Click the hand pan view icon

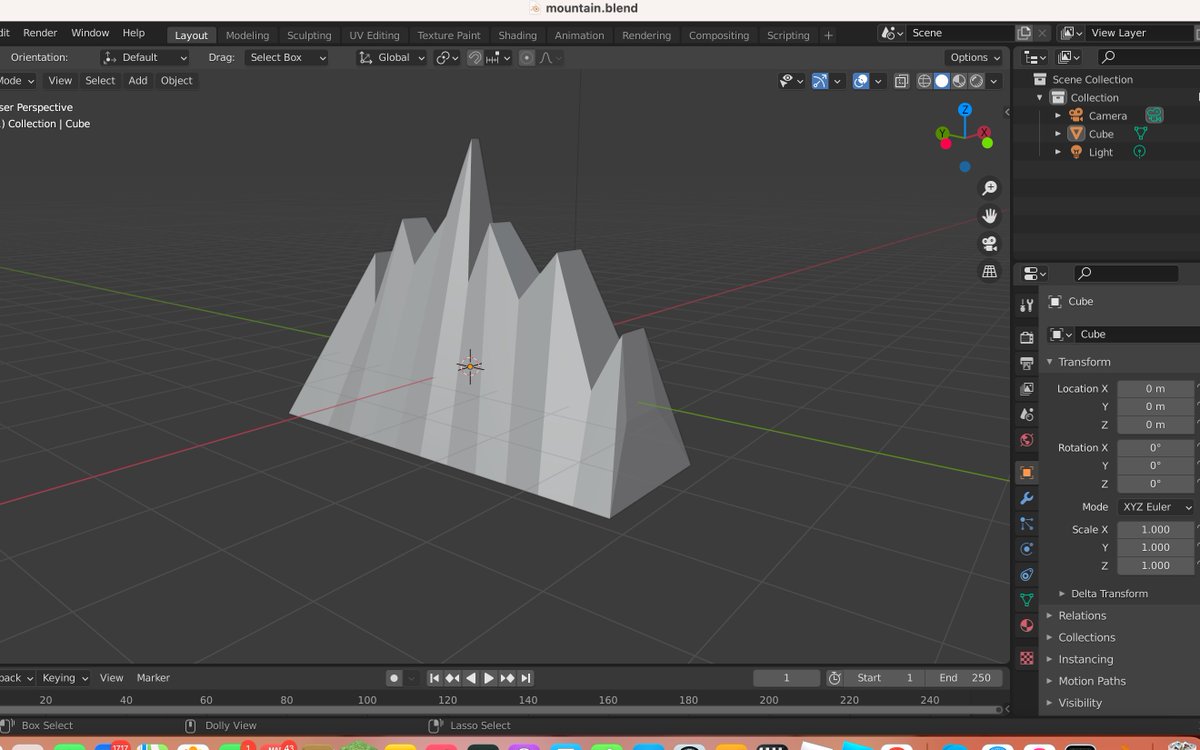click(989, 216)
